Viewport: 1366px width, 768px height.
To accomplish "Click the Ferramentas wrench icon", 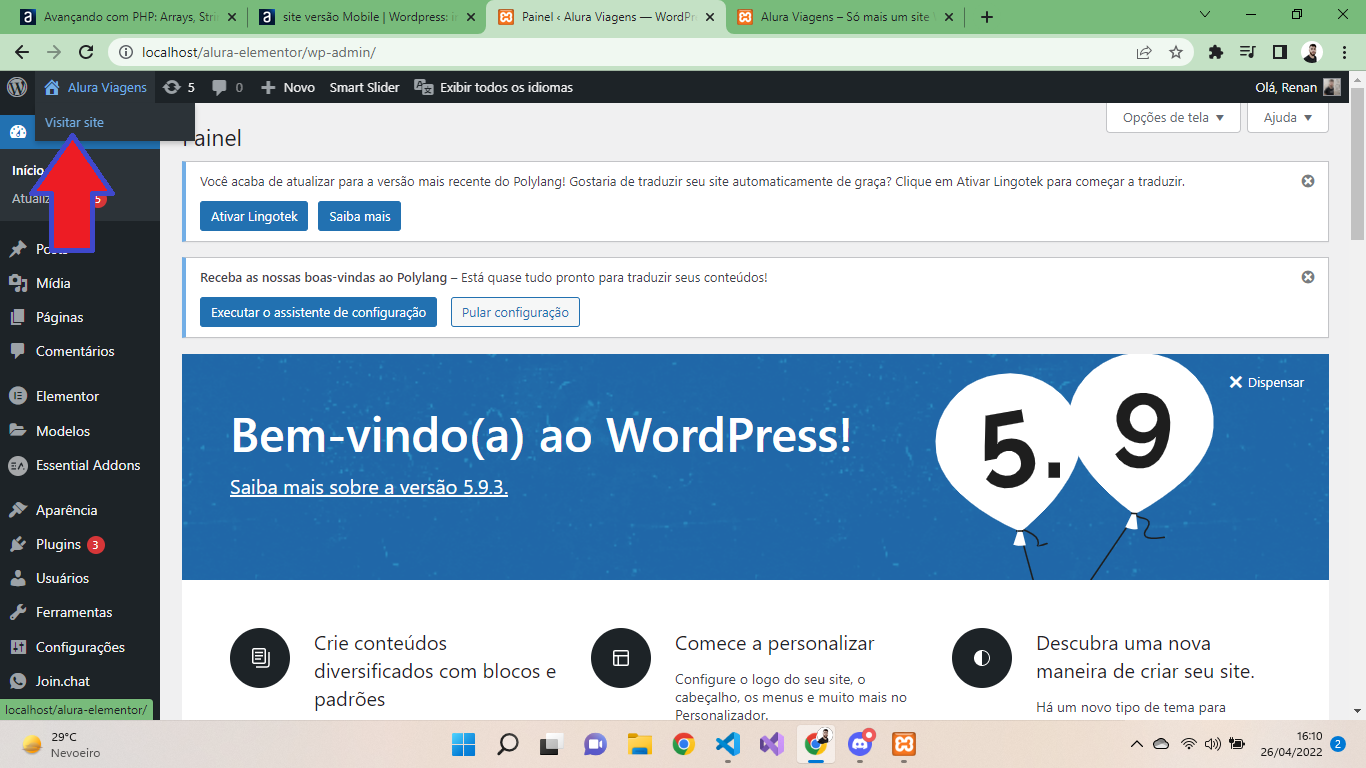I will (18, 612).
